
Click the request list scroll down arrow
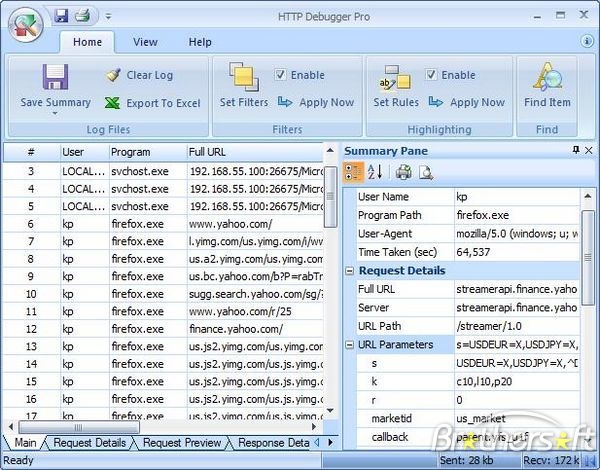[x=330, y=411]
